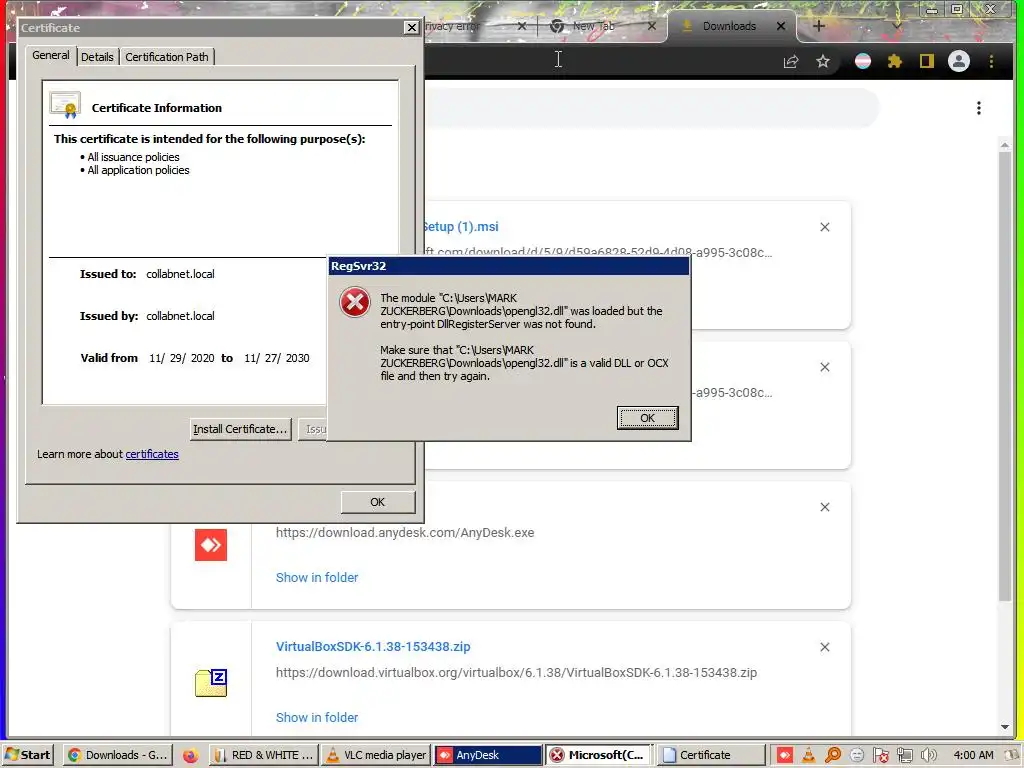The height and width of the screenshot is (768, 1024).
Task: Show VirtualBoxSDK zip in folder
Action: 317,717
